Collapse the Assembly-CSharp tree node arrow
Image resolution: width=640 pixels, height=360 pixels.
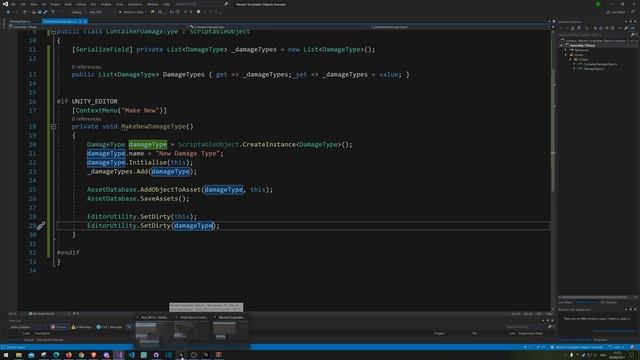(561, 46)
